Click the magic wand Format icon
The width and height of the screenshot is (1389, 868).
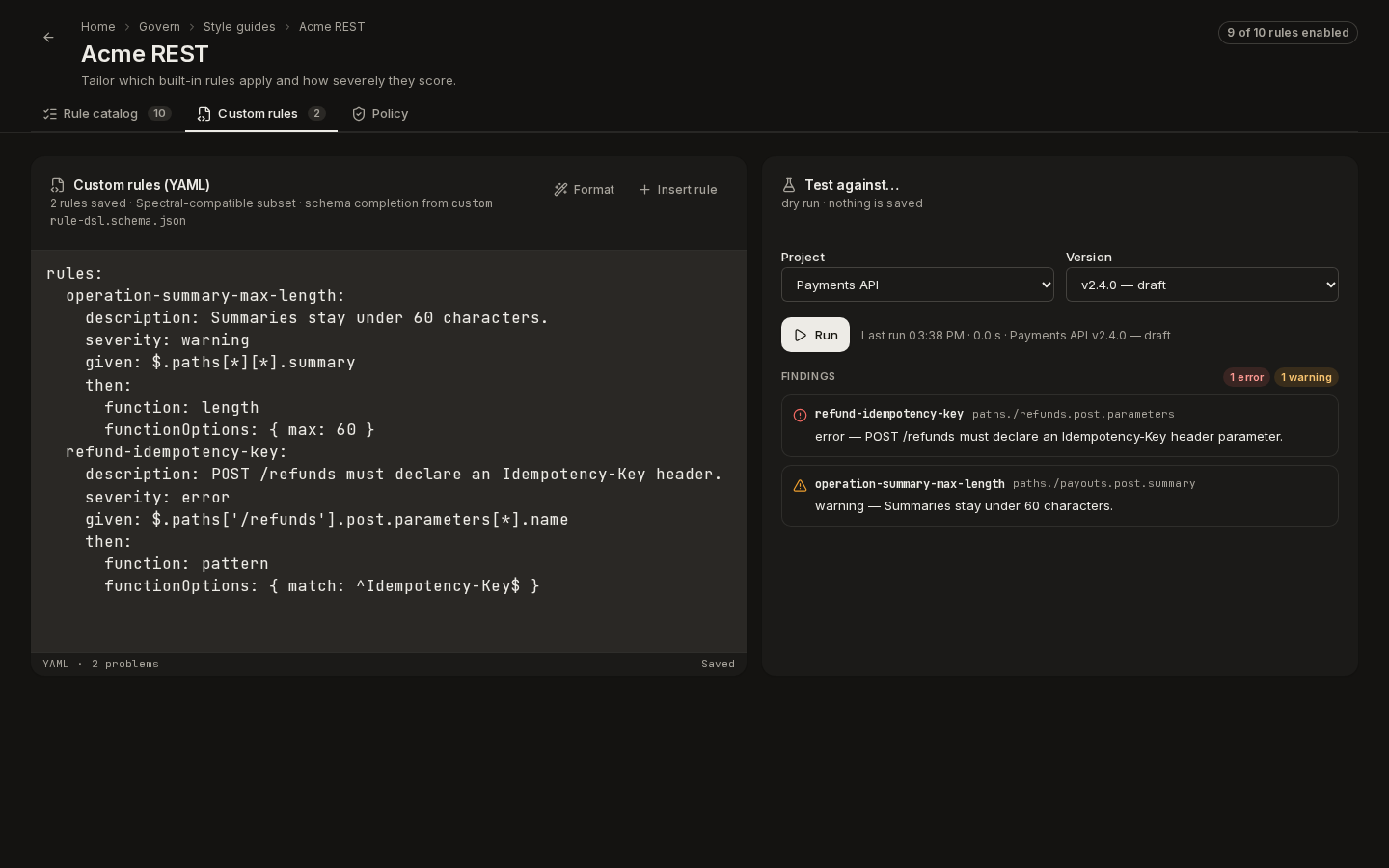(x=560, y=190)
